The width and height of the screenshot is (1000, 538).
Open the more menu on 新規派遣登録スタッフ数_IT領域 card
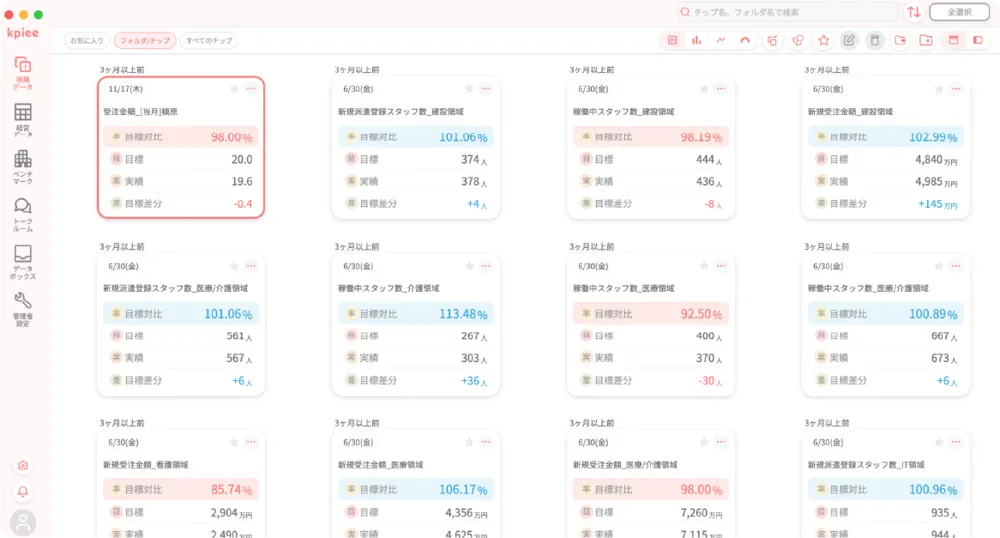pyautogui.click(x=955, y=442)
